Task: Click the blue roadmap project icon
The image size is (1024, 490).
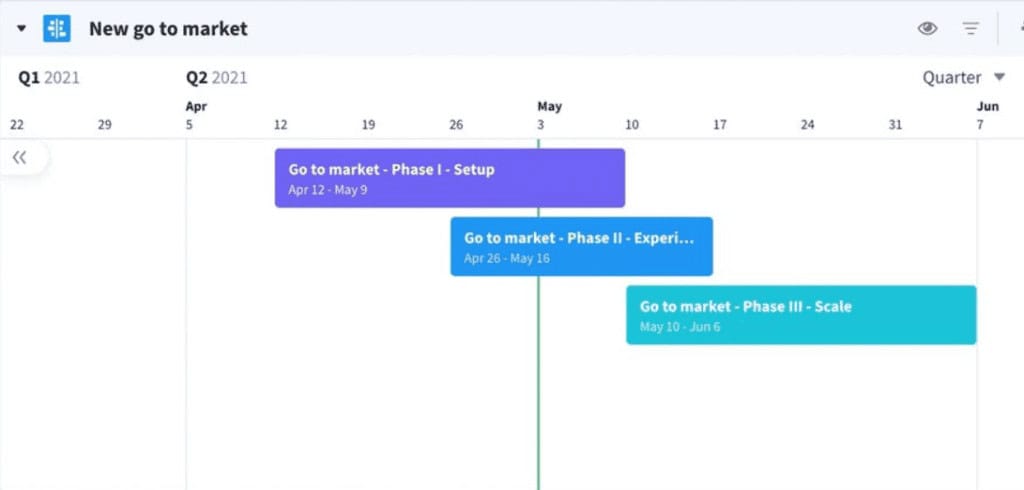Action: (57, 29)
